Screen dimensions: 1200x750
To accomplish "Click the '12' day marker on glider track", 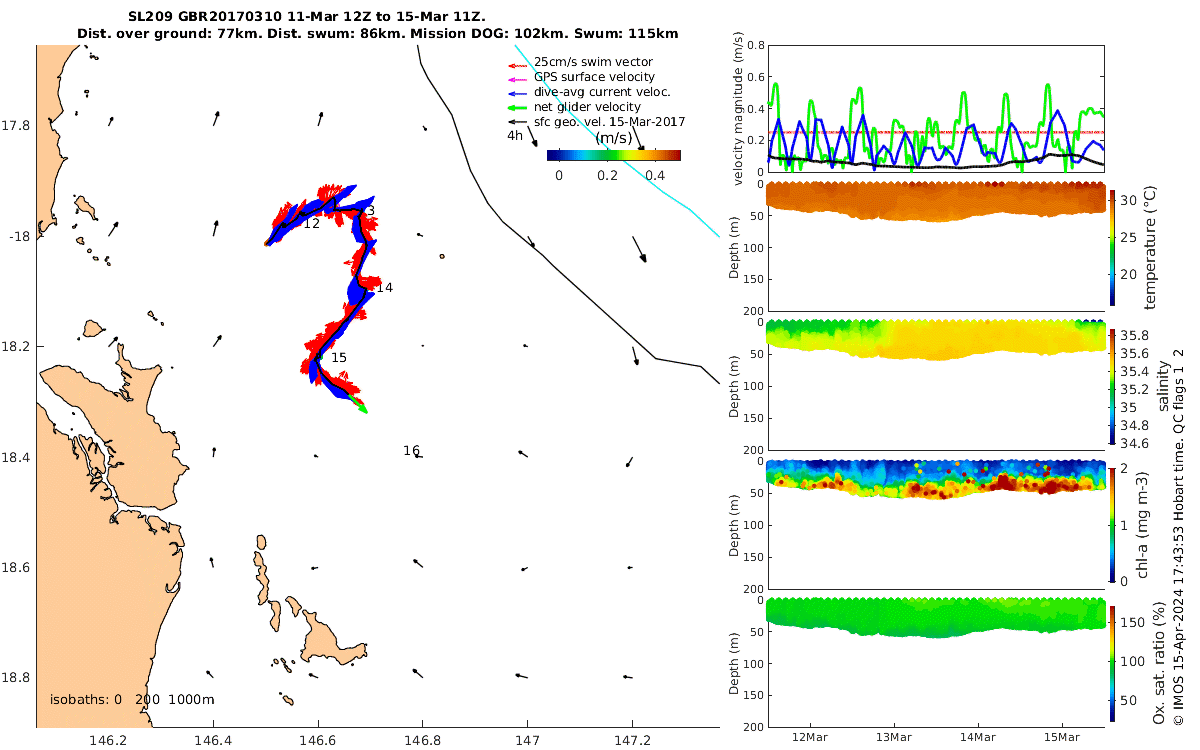I will 311,223.
